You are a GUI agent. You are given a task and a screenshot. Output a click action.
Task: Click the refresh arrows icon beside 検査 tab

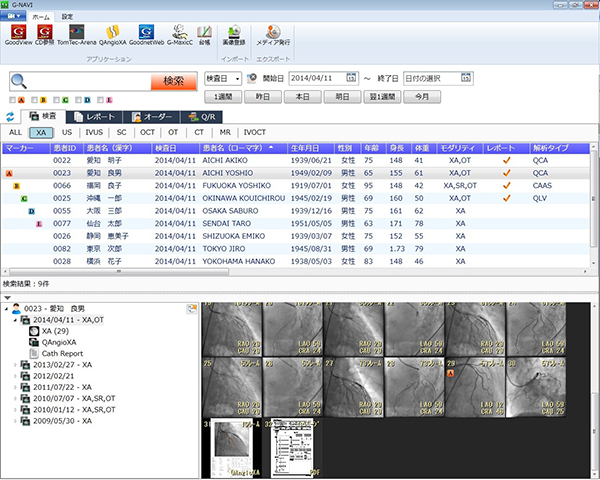pyautogui.click(x=10, y=117)
